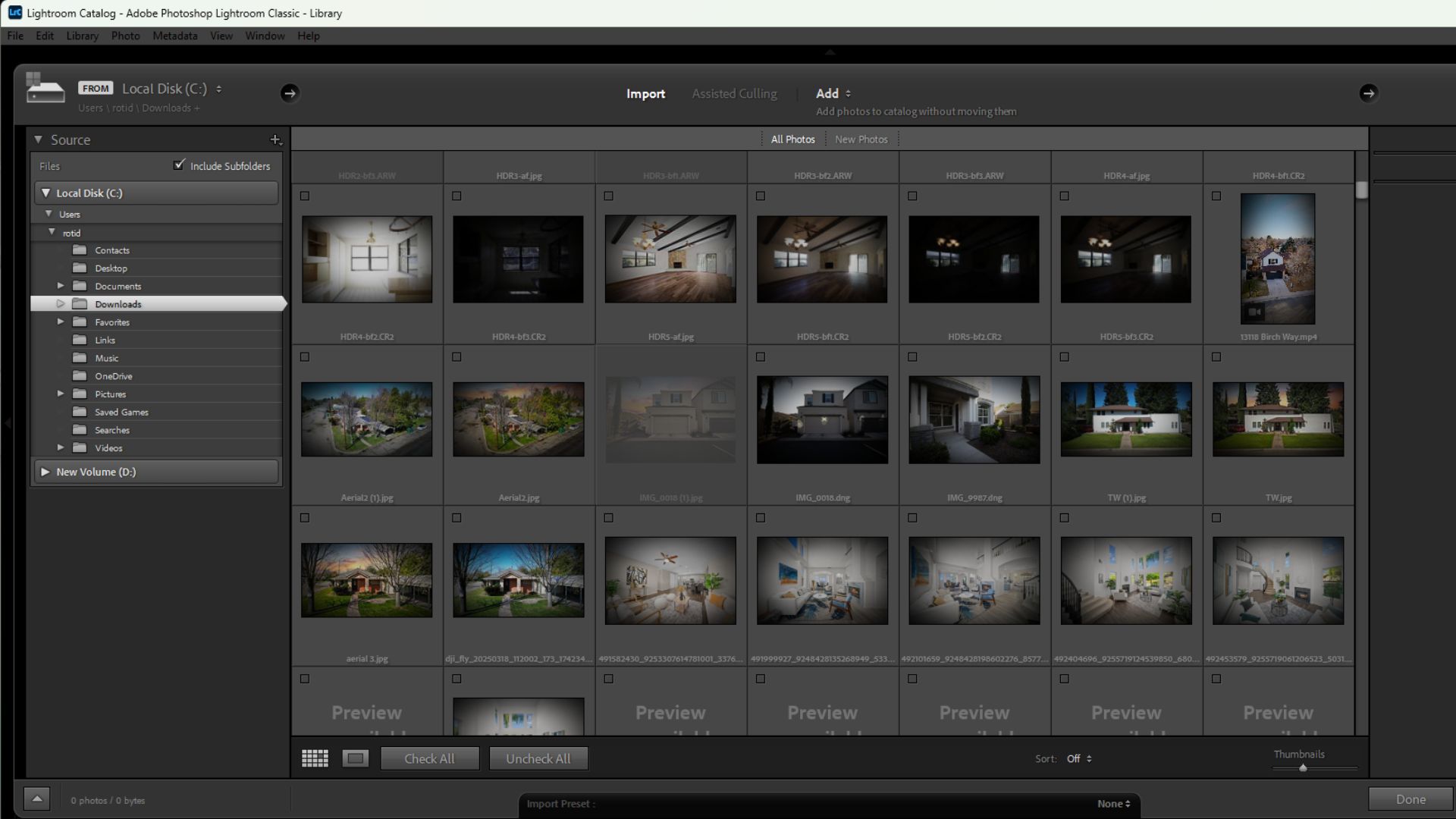Expand the Pictures folder tree
Screen dimensions: 1456x819
tap(61, 394)
